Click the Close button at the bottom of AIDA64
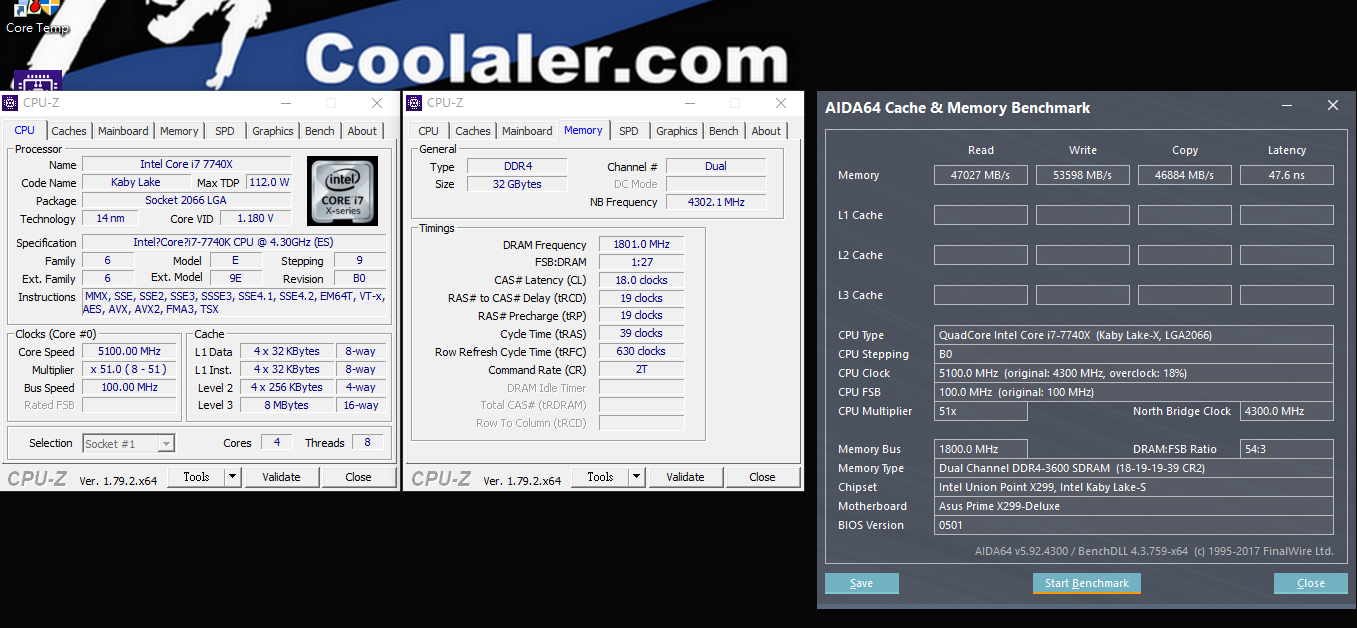 click(1311, 583)
